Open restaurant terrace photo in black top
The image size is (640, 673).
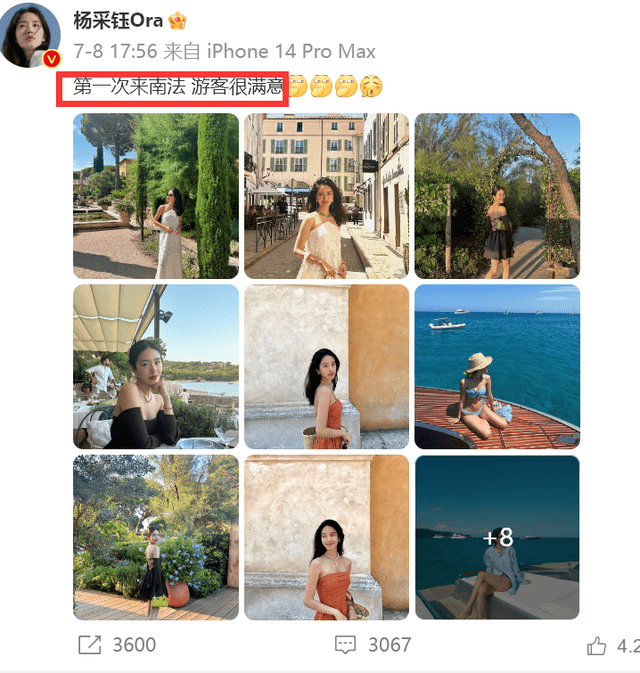click(x=156, y=367)
